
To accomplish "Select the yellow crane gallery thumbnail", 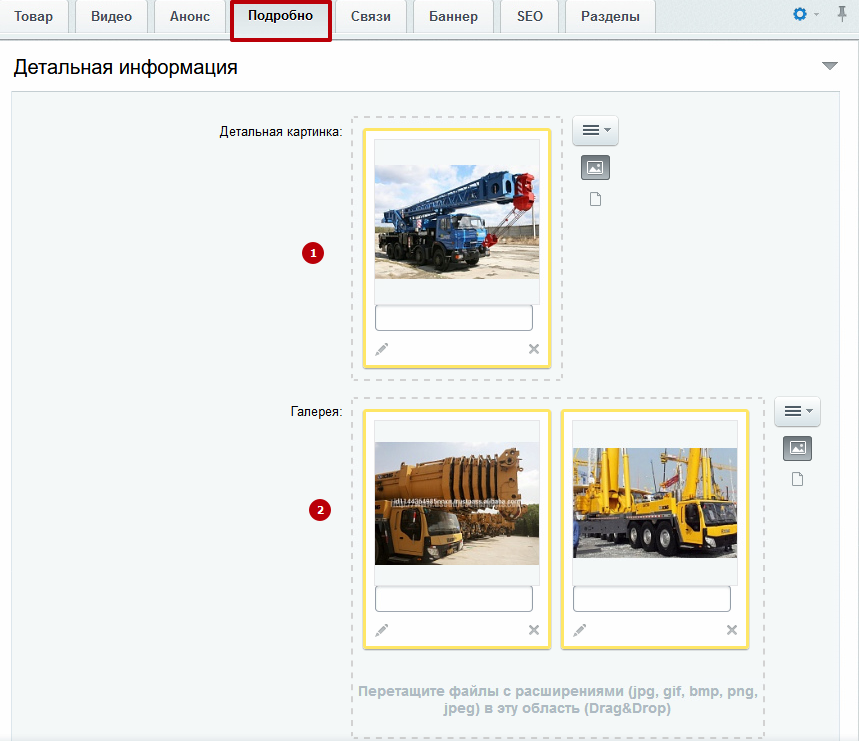I will pyautogui.click(x=655, y=503).
